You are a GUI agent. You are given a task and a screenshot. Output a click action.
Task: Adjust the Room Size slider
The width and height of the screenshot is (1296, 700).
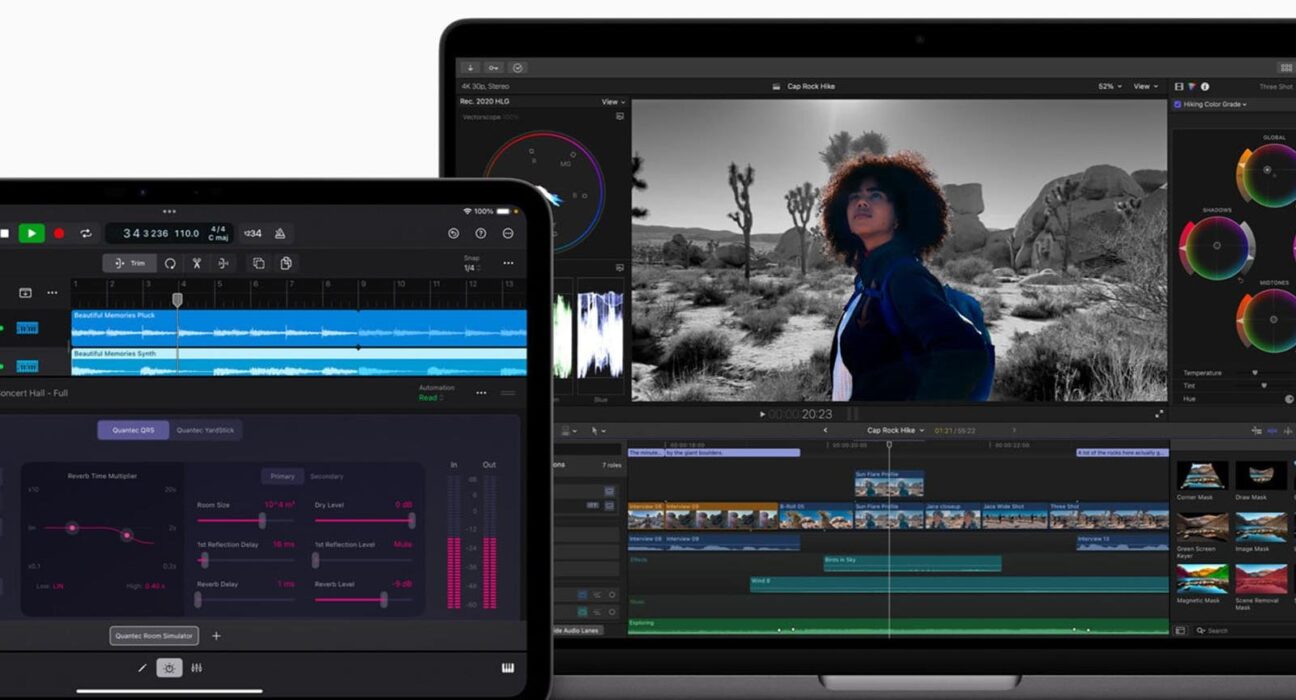pos(246,521)
